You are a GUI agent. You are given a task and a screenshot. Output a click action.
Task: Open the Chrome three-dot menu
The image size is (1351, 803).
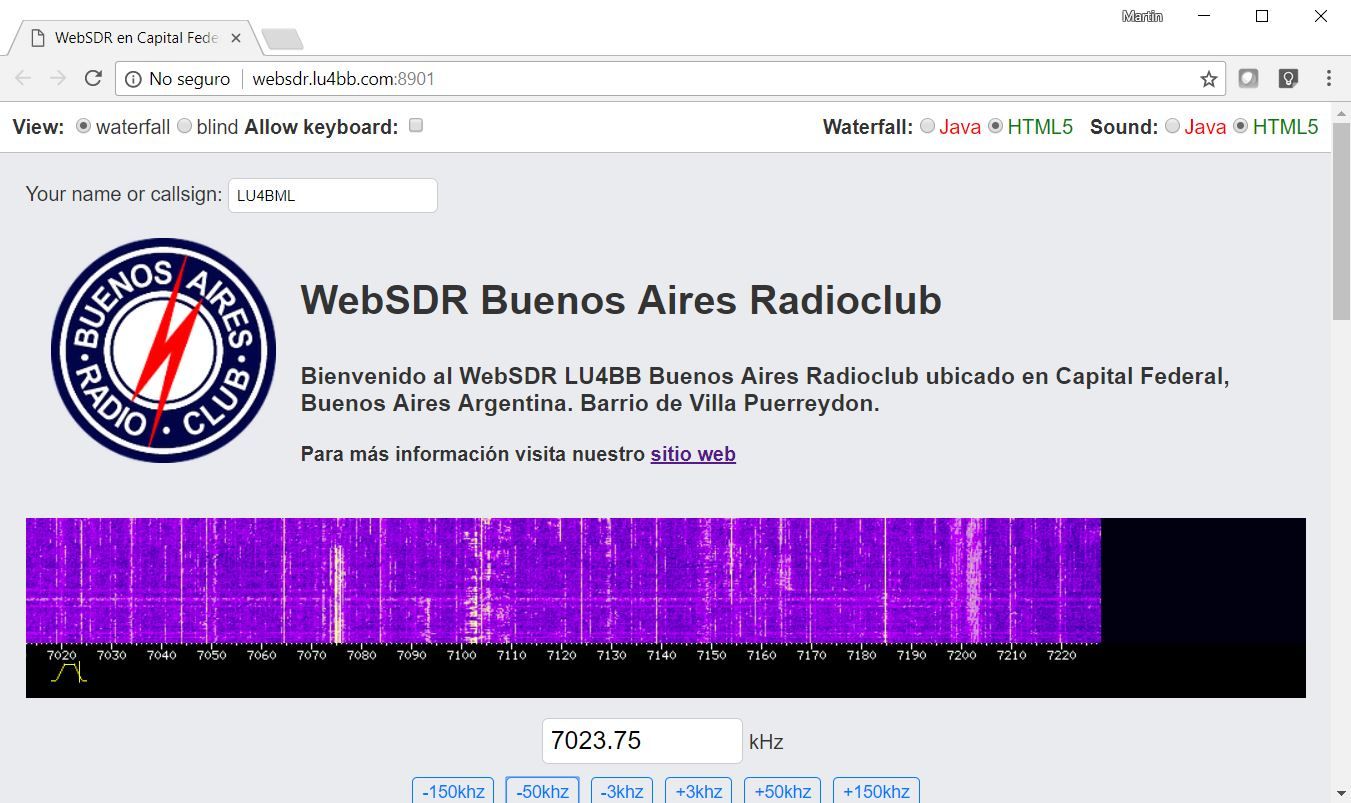click(1328, 79)
